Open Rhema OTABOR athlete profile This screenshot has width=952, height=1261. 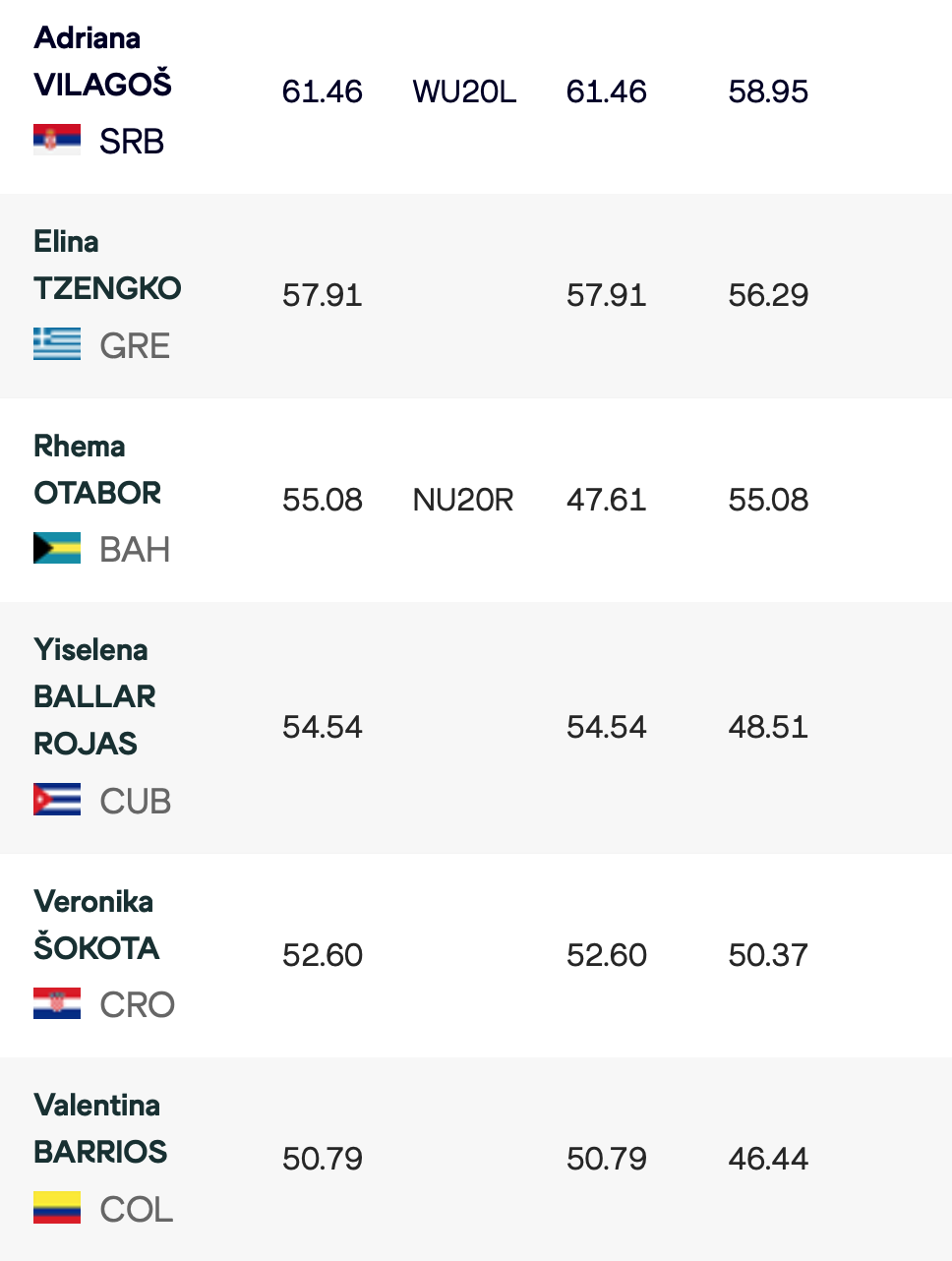click(x=96, y=470)
